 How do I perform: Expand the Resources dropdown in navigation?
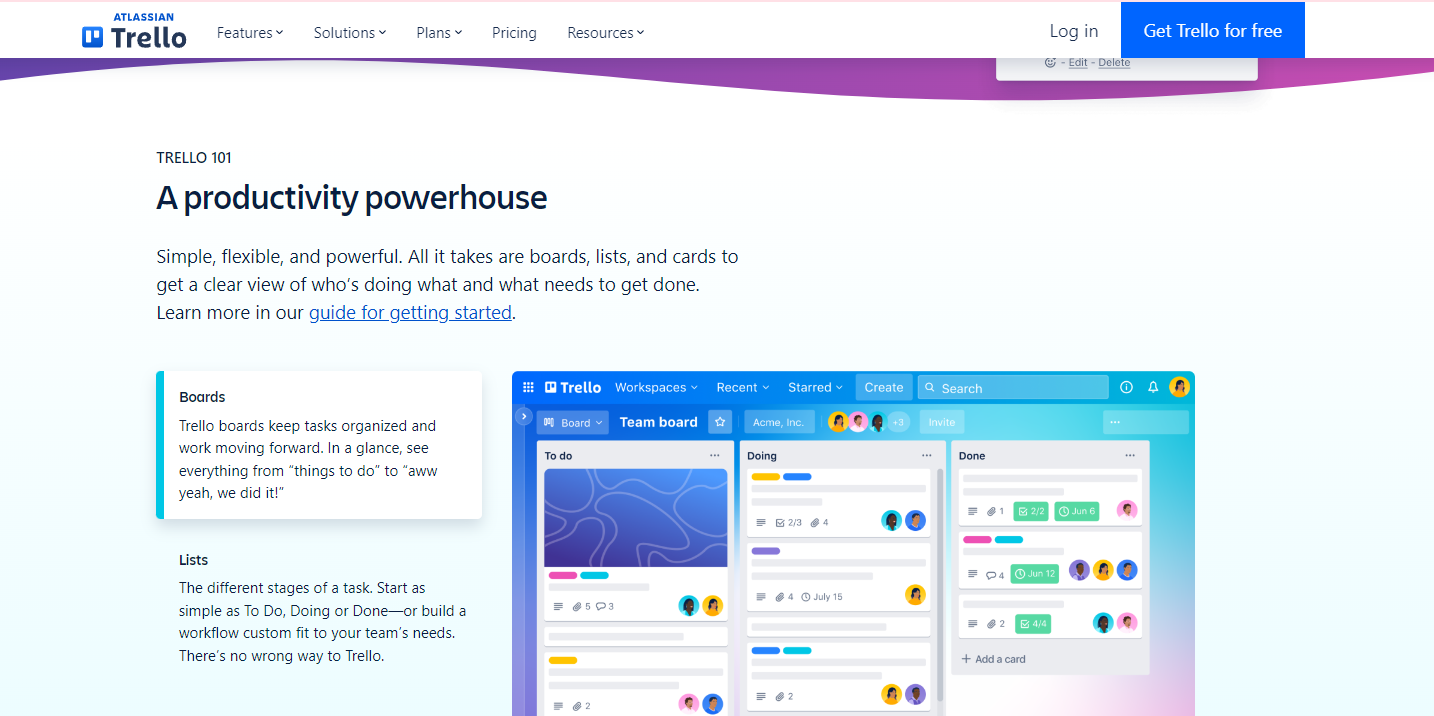coord(606,32)
